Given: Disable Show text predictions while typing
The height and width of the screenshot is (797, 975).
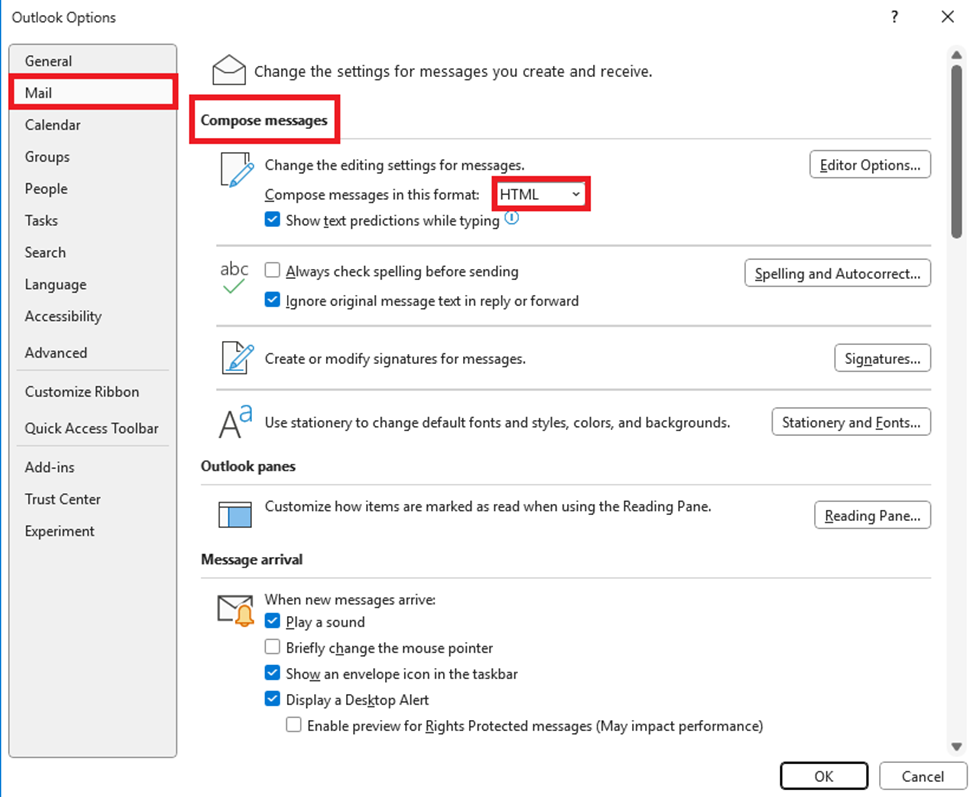Looking at the screenshot, I should (x=272, y=220).
